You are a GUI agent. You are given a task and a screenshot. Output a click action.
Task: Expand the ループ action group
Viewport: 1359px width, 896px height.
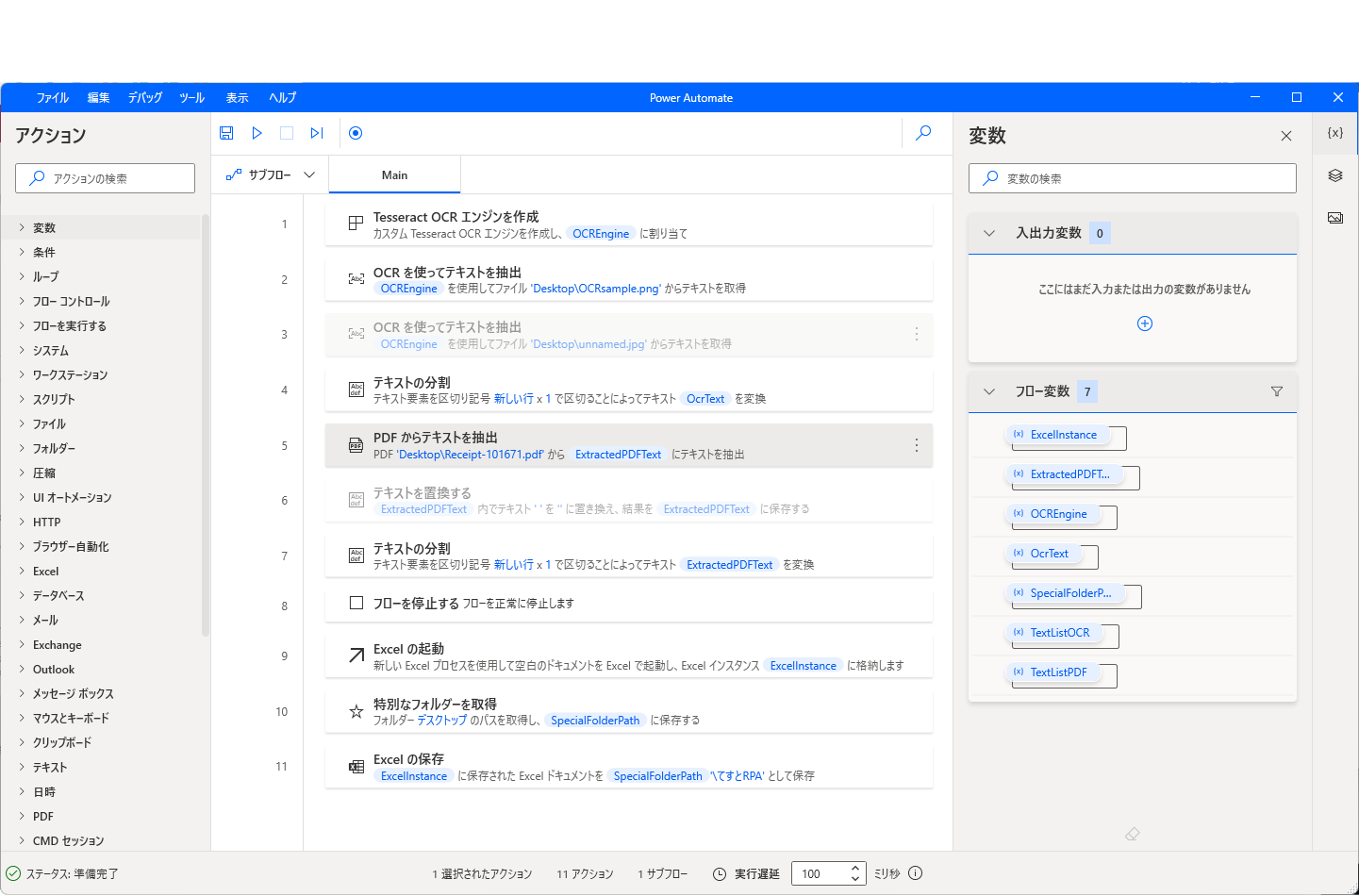(x=22, y=276)
